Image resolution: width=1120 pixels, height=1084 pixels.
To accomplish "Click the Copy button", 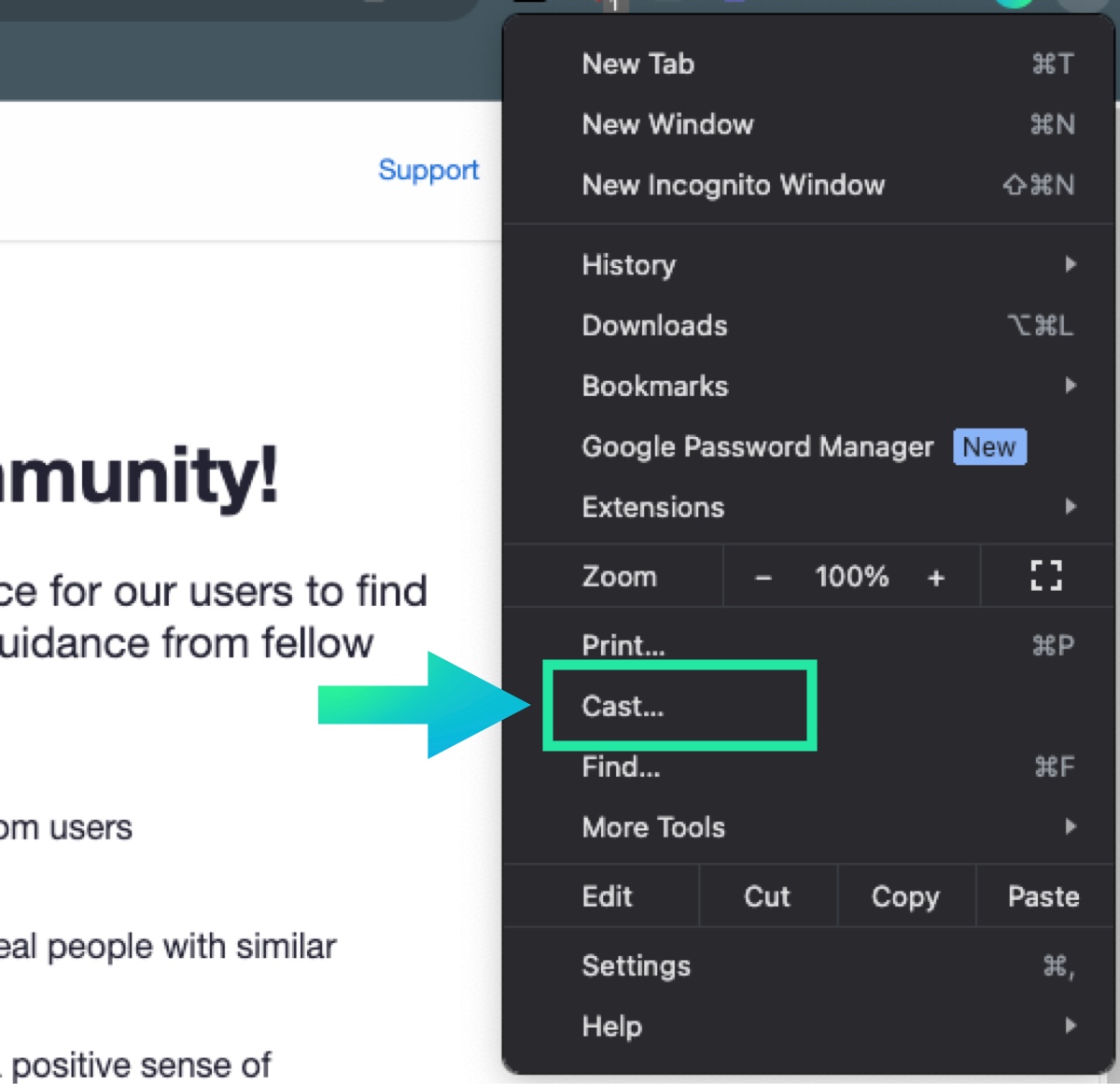I will tap(905, 896).
